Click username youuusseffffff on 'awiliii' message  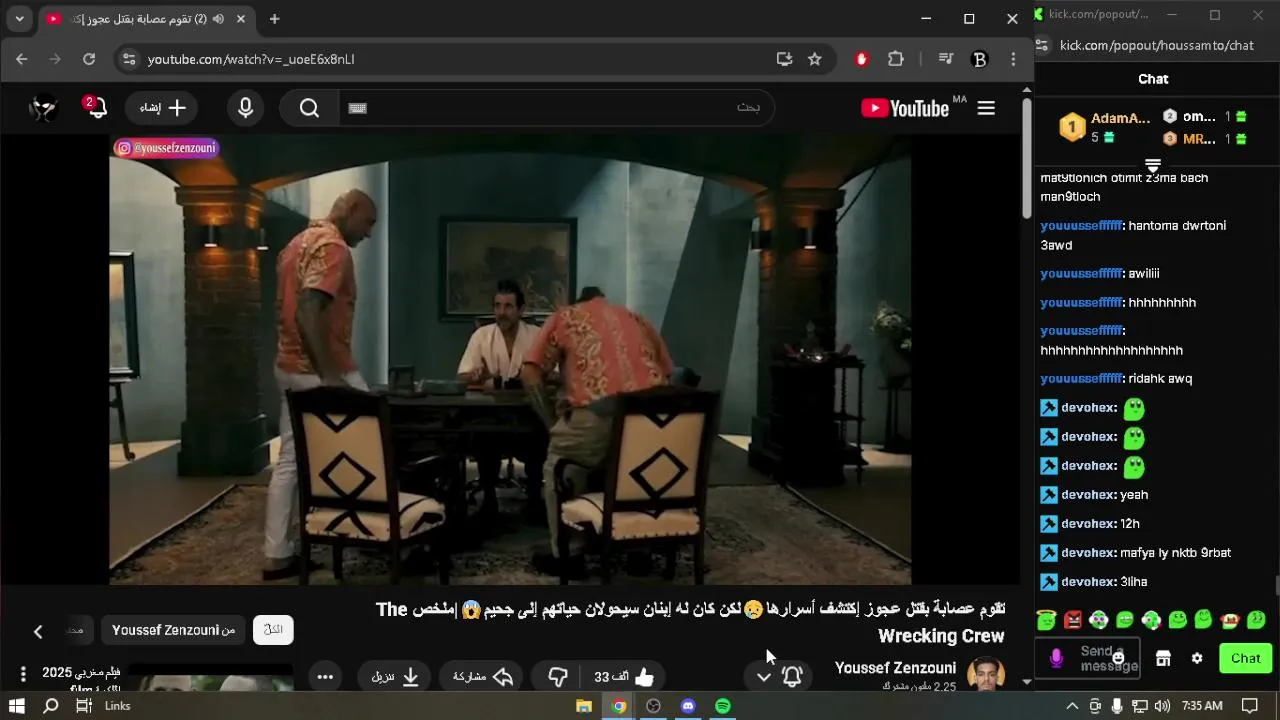coord(1081,273)
